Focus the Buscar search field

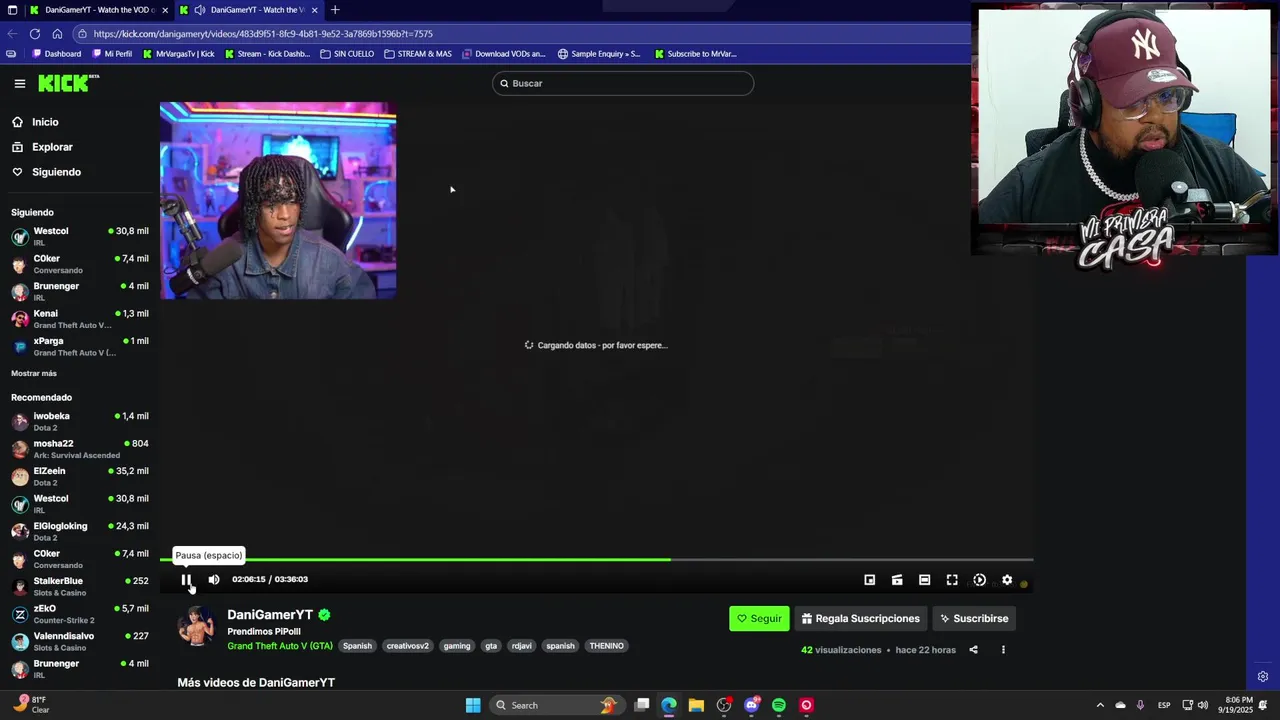point(622,83)
